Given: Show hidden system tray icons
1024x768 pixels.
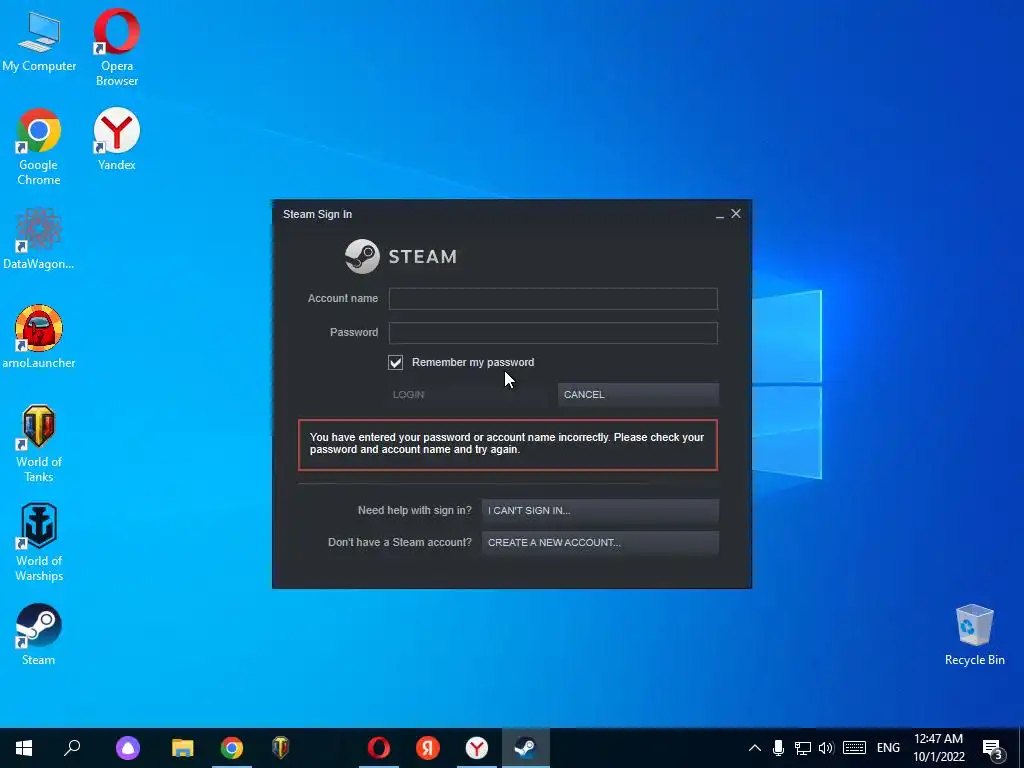Looking at the screenshot, I should [754, 748].
